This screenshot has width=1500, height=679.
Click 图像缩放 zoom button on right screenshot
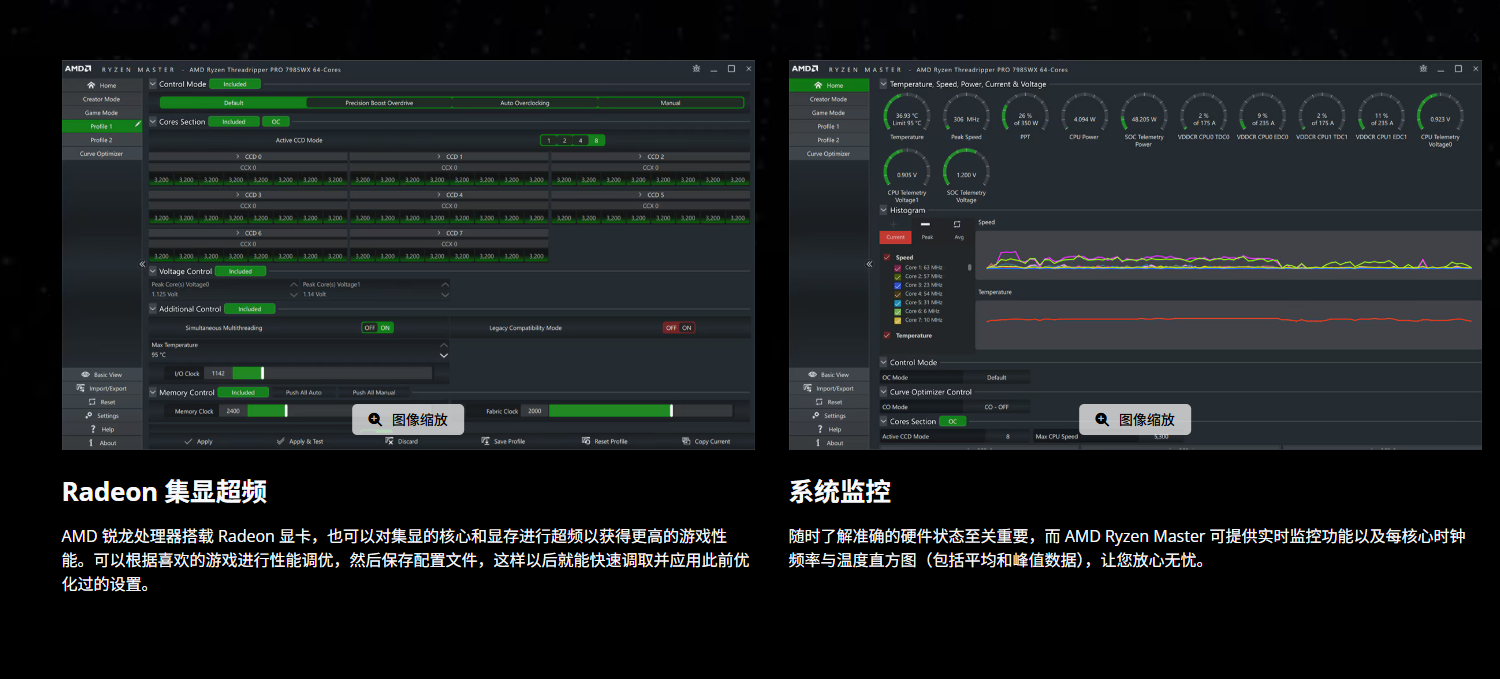pyautogui.click(x=1134, y=420)
